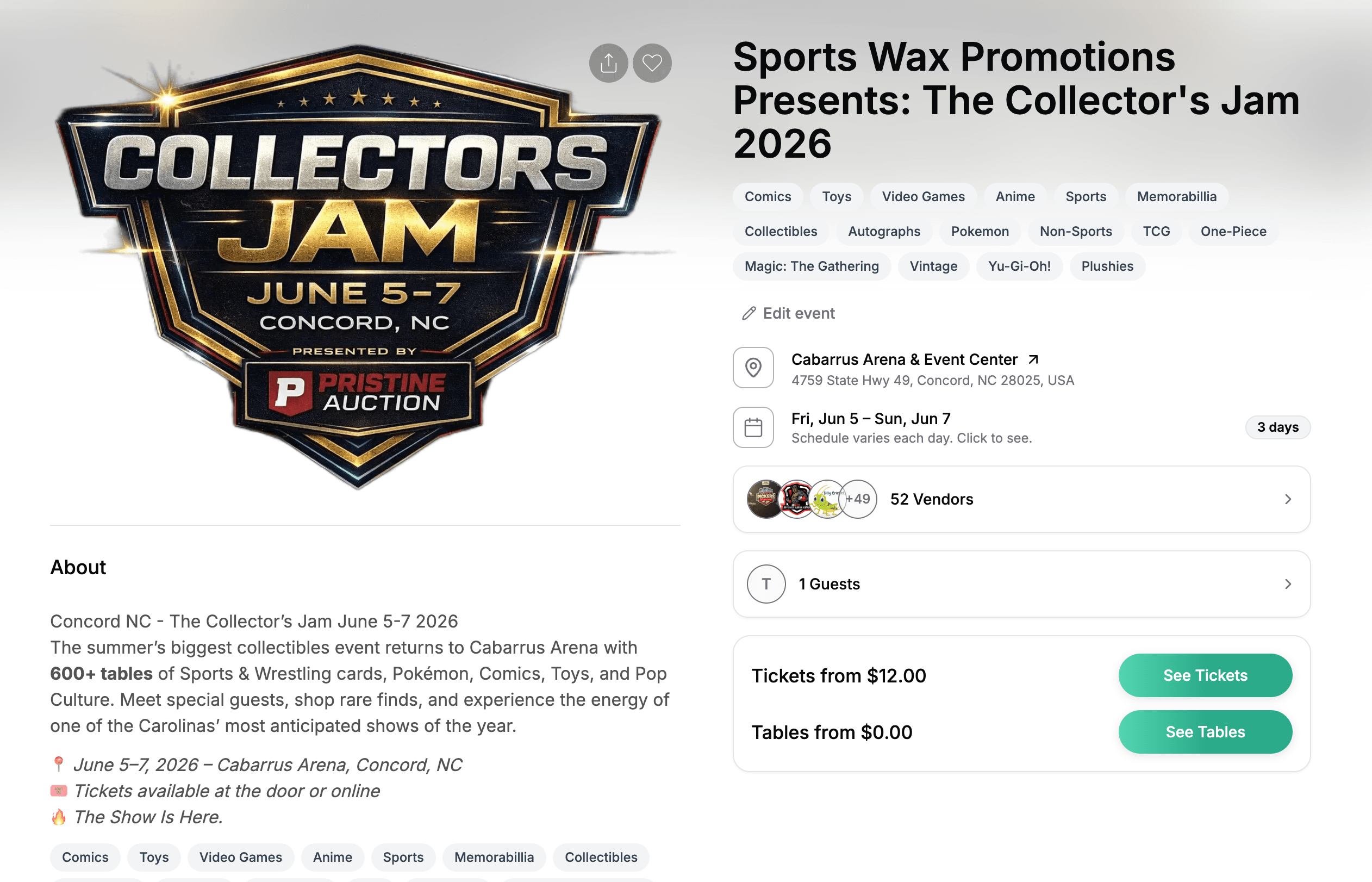Favorite the event with the heart icon
Image resolution: width=1372 pixels, height=882 pixels.
(652, 63)
